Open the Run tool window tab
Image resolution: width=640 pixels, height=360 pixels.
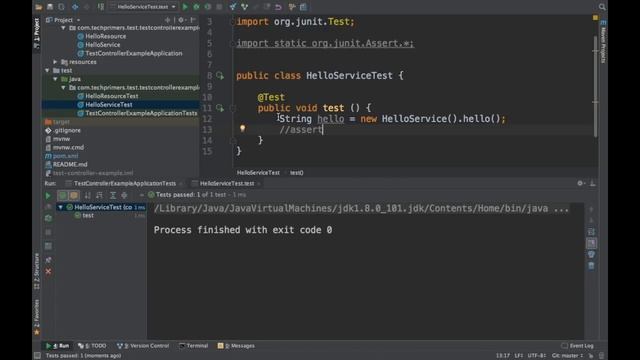click(x=58, y=346)
